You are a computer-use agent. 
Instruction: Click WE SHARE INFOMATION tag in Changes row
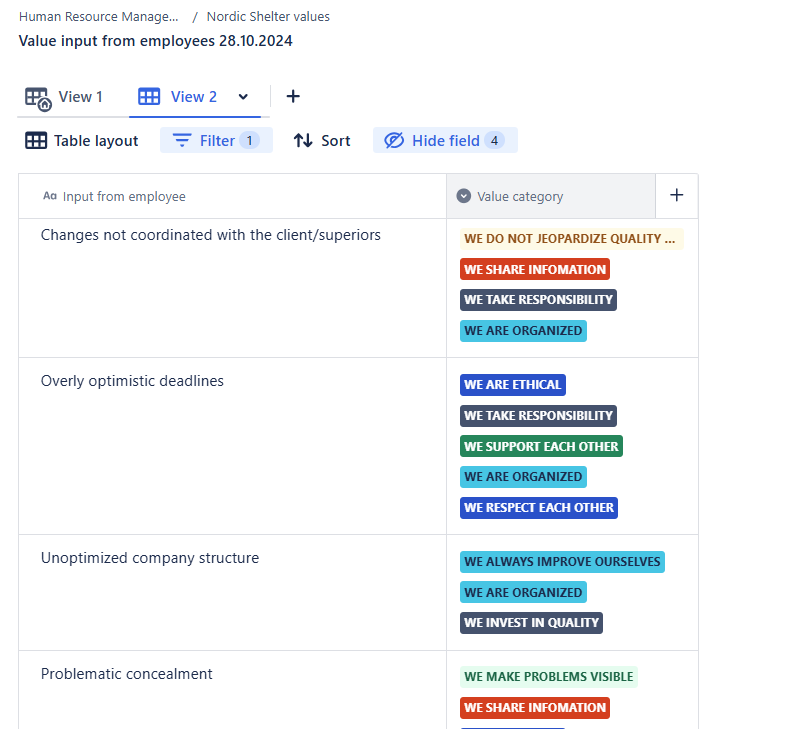click(x=535, y=270)
